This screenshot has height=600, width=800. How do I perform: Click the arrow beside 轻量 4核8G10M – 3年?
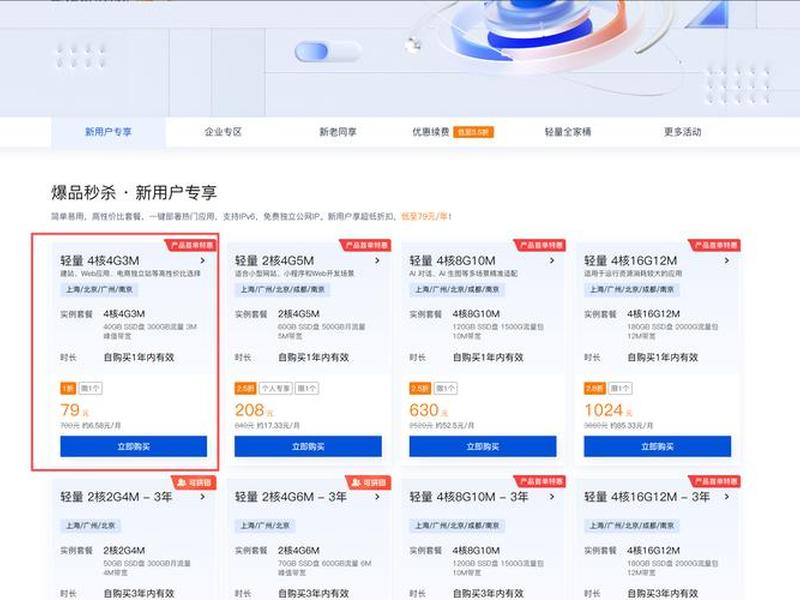(x=552, y=496)
